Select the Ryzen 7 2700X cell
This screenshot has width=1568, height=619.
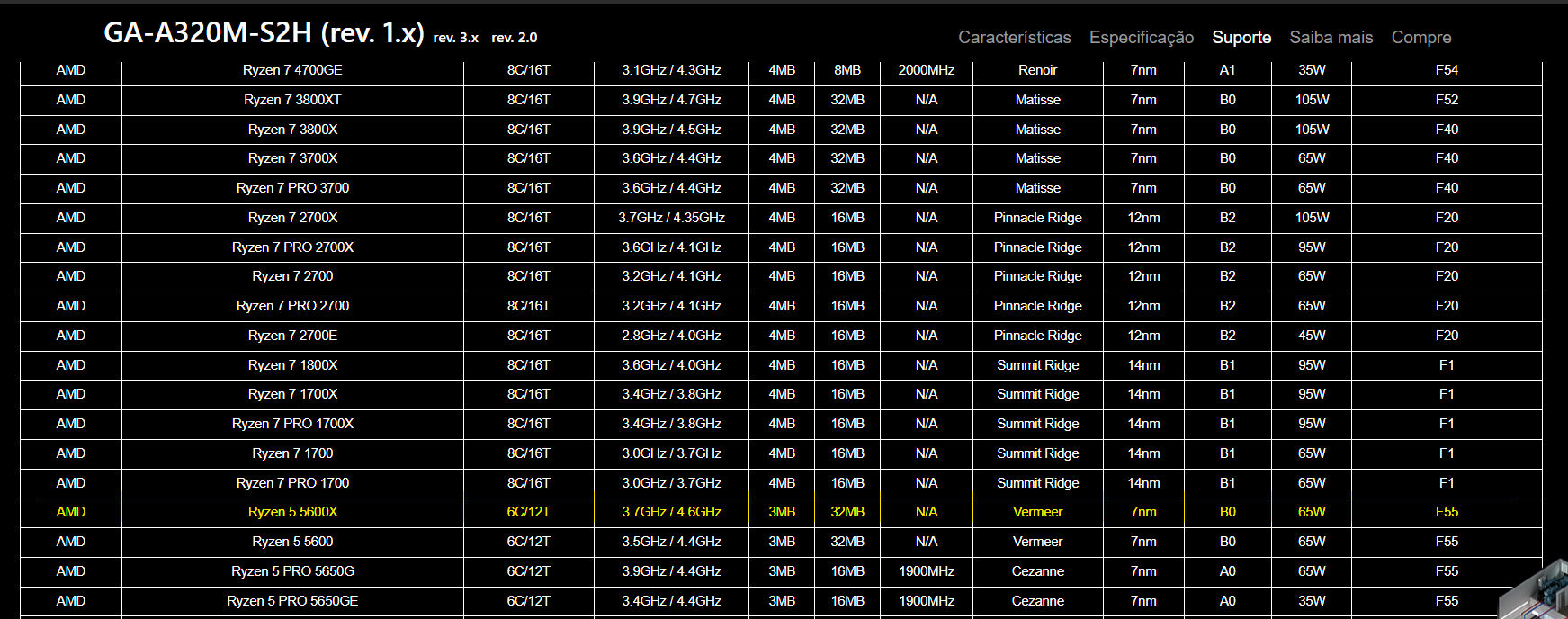[292, 218]
